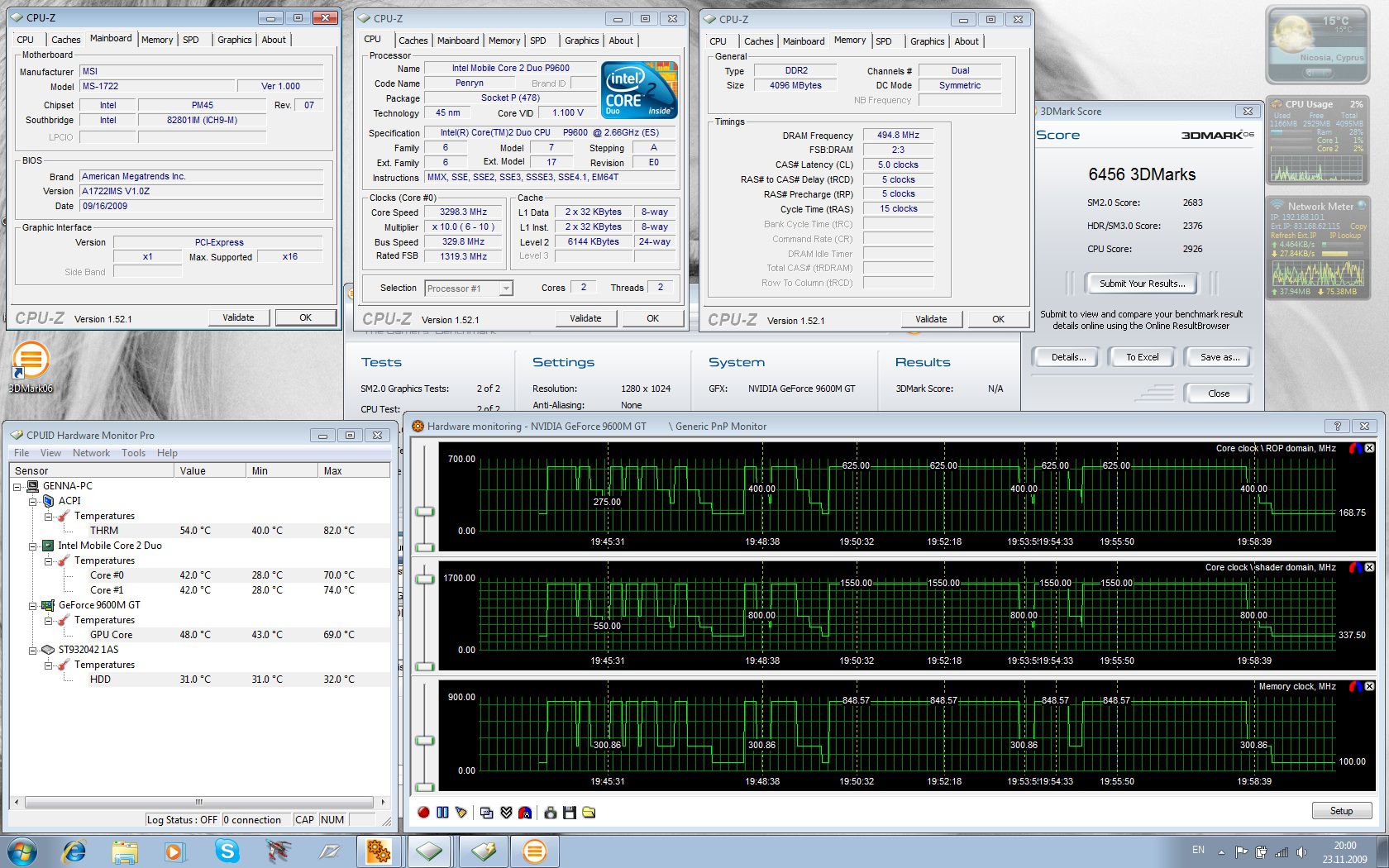
Task: Click the volume speaker icon in system tray
Action: (1302, 851)
